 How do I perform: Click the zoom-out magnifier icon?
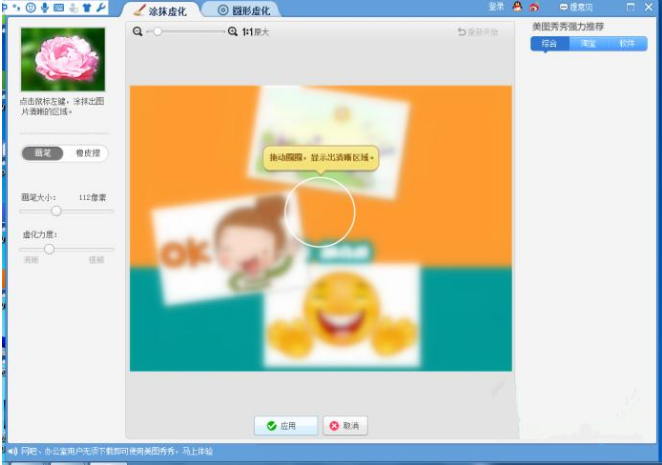coord(138,31)
